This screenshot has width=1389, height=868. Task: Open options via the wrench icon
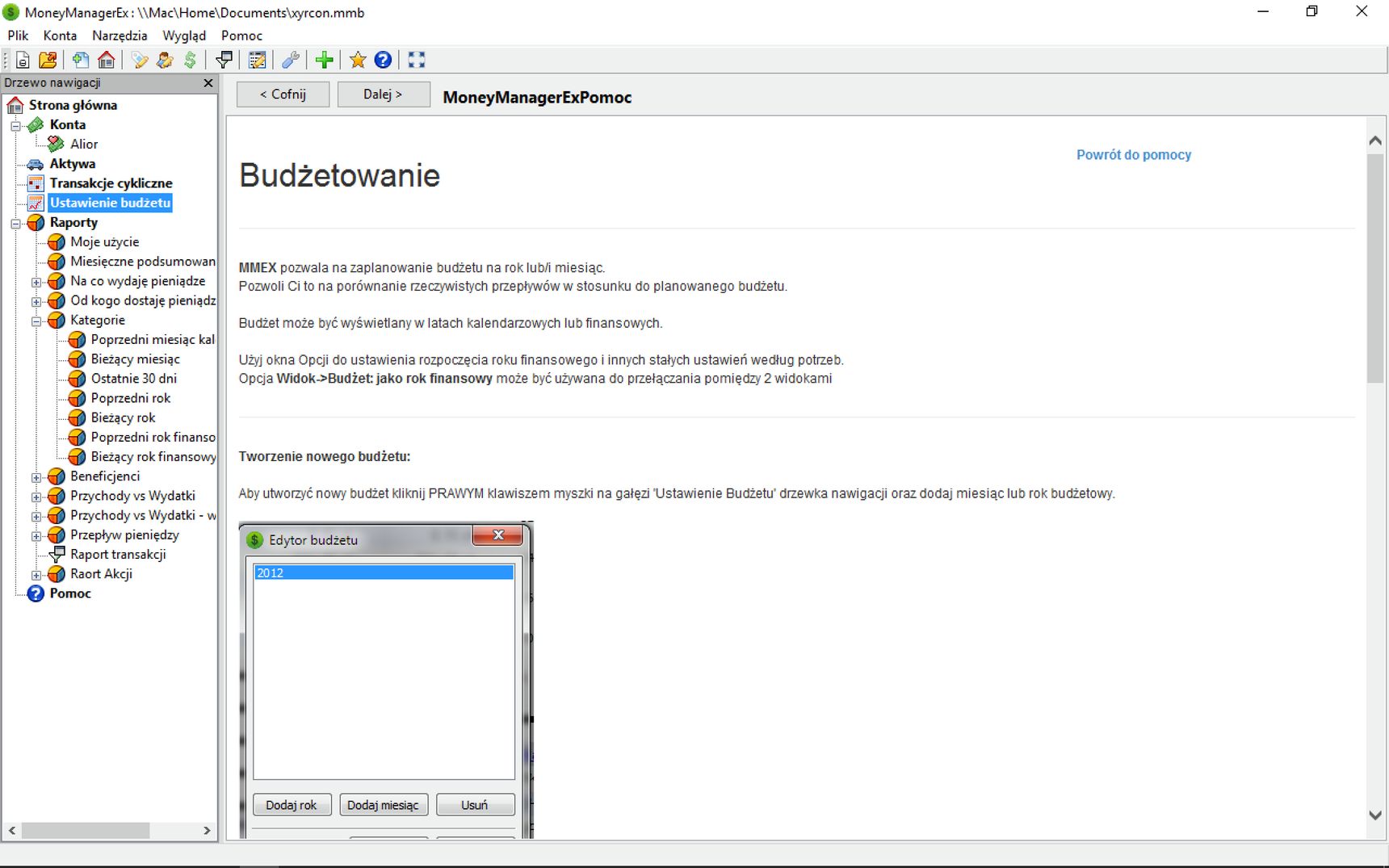point(291,60)
